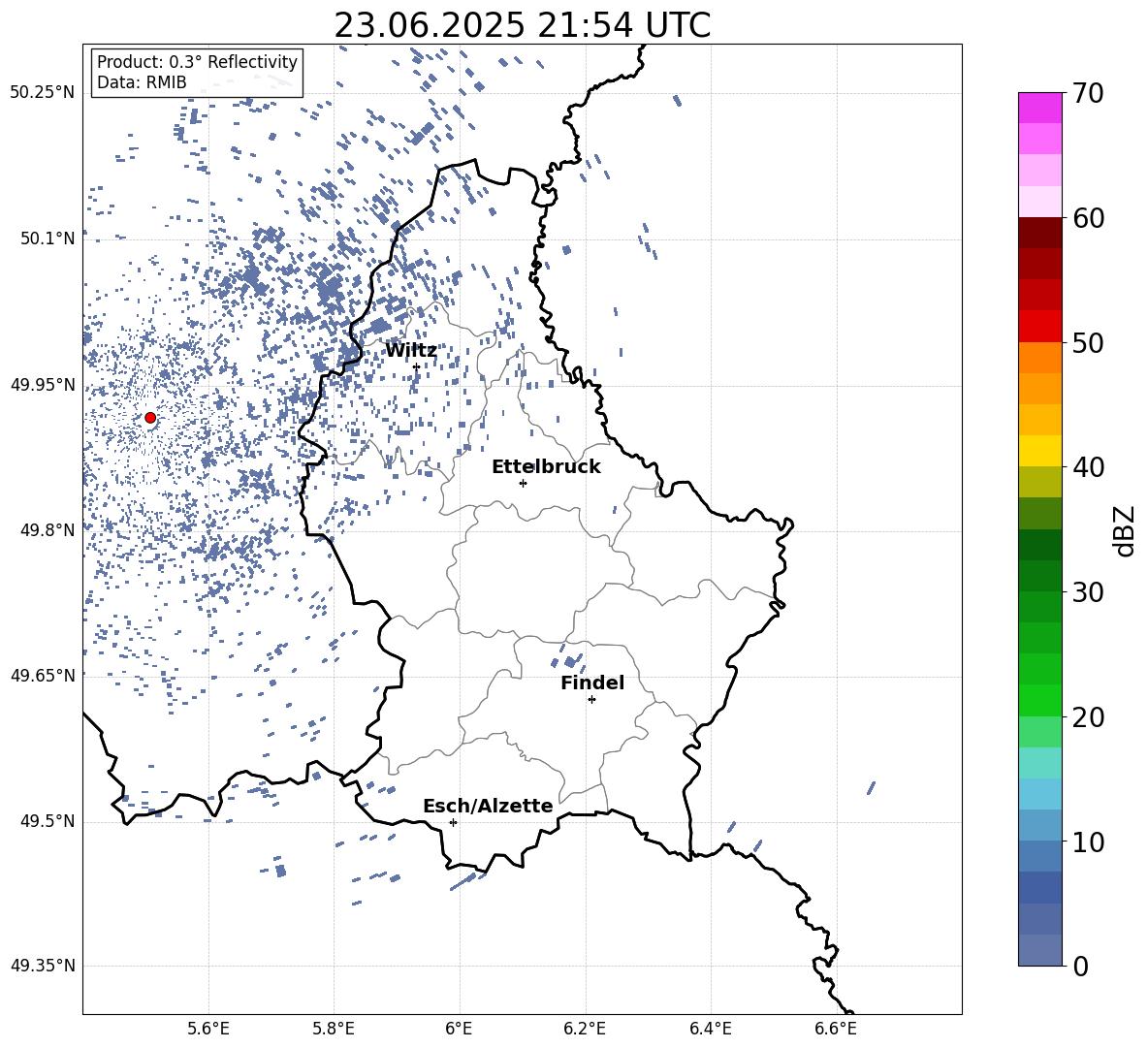Click the dark green swatch just above 30 dBZ
This screenshot has width=1148, height=1048.
[x=1039, y=576]
